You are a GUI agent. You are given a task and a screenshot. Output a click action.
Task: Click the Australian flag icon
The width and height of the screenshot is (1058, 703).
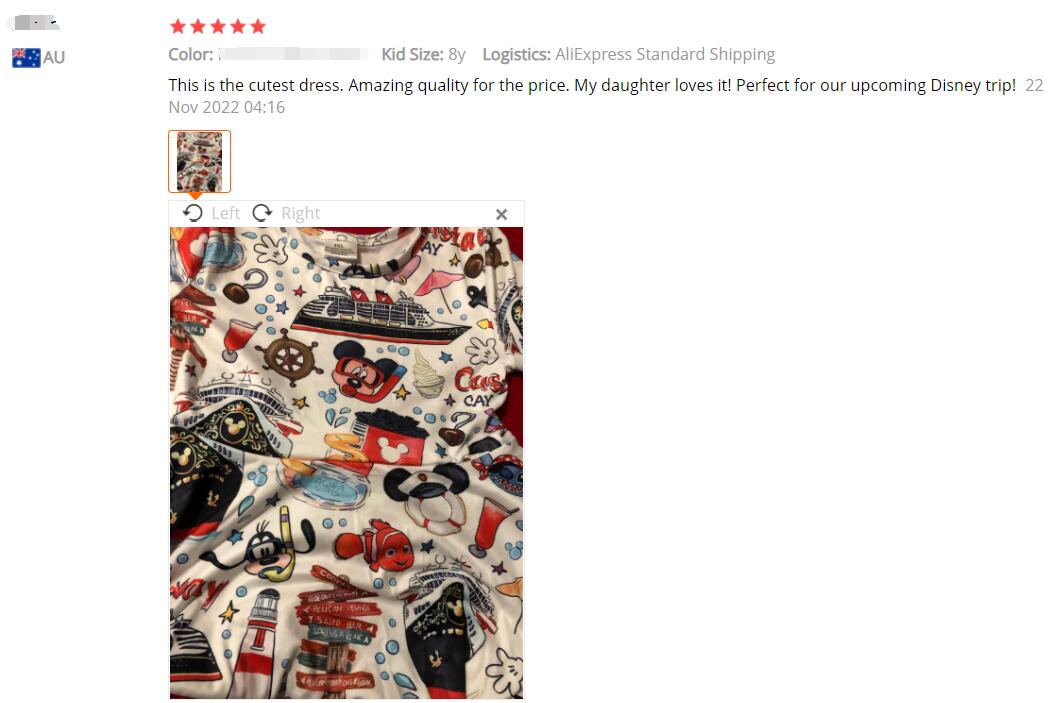[26, 58]
